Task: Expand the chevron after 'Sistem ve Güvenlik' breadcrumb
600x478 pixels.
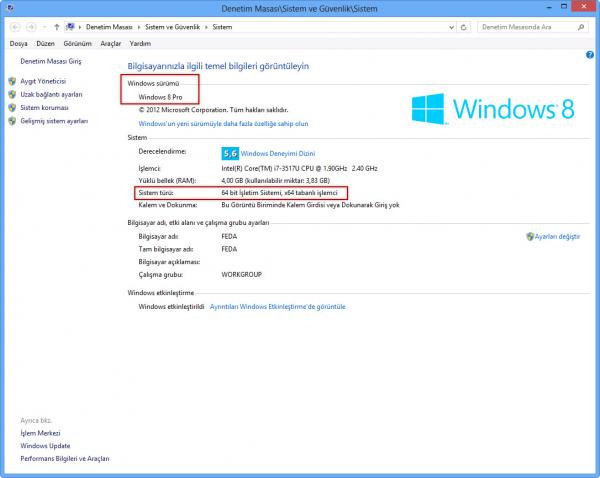Action: tap(206, 27)
